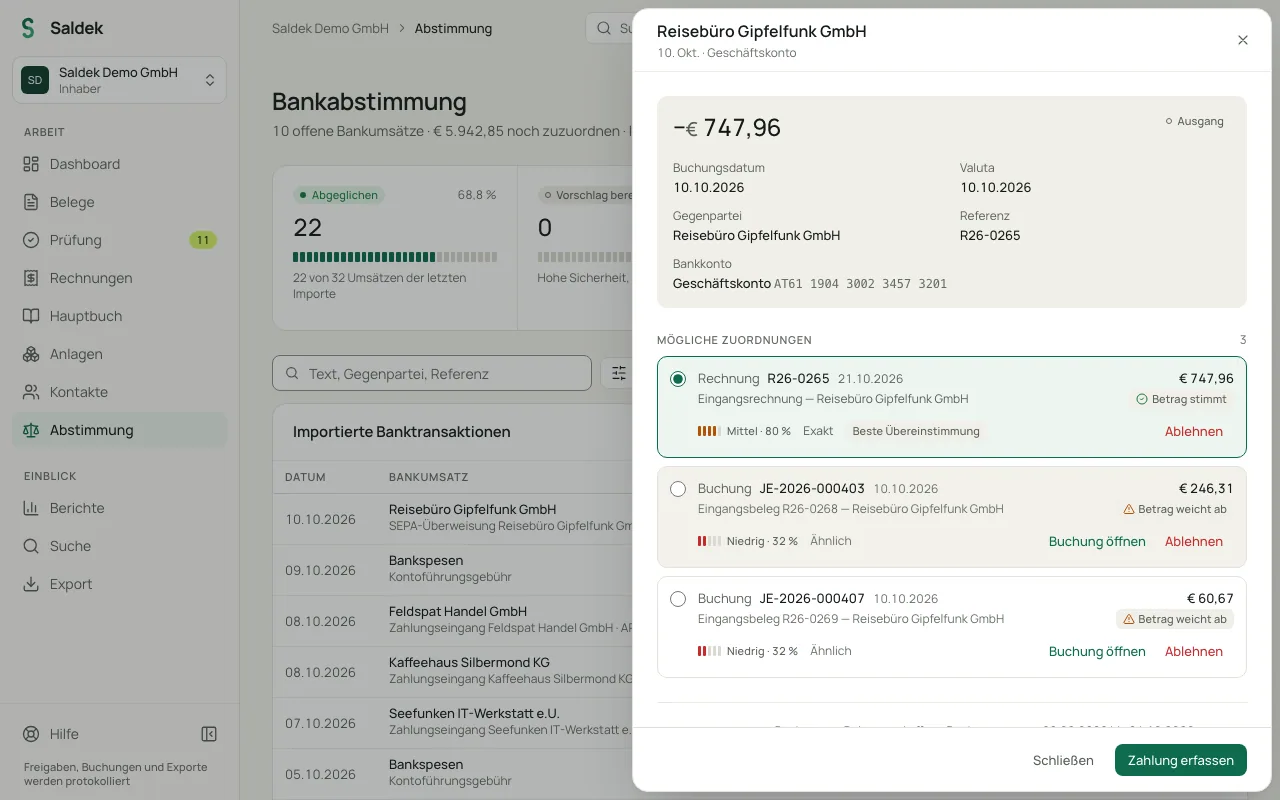Click the Schließen button
1280x800 pixels.
tap(1063, 760)
